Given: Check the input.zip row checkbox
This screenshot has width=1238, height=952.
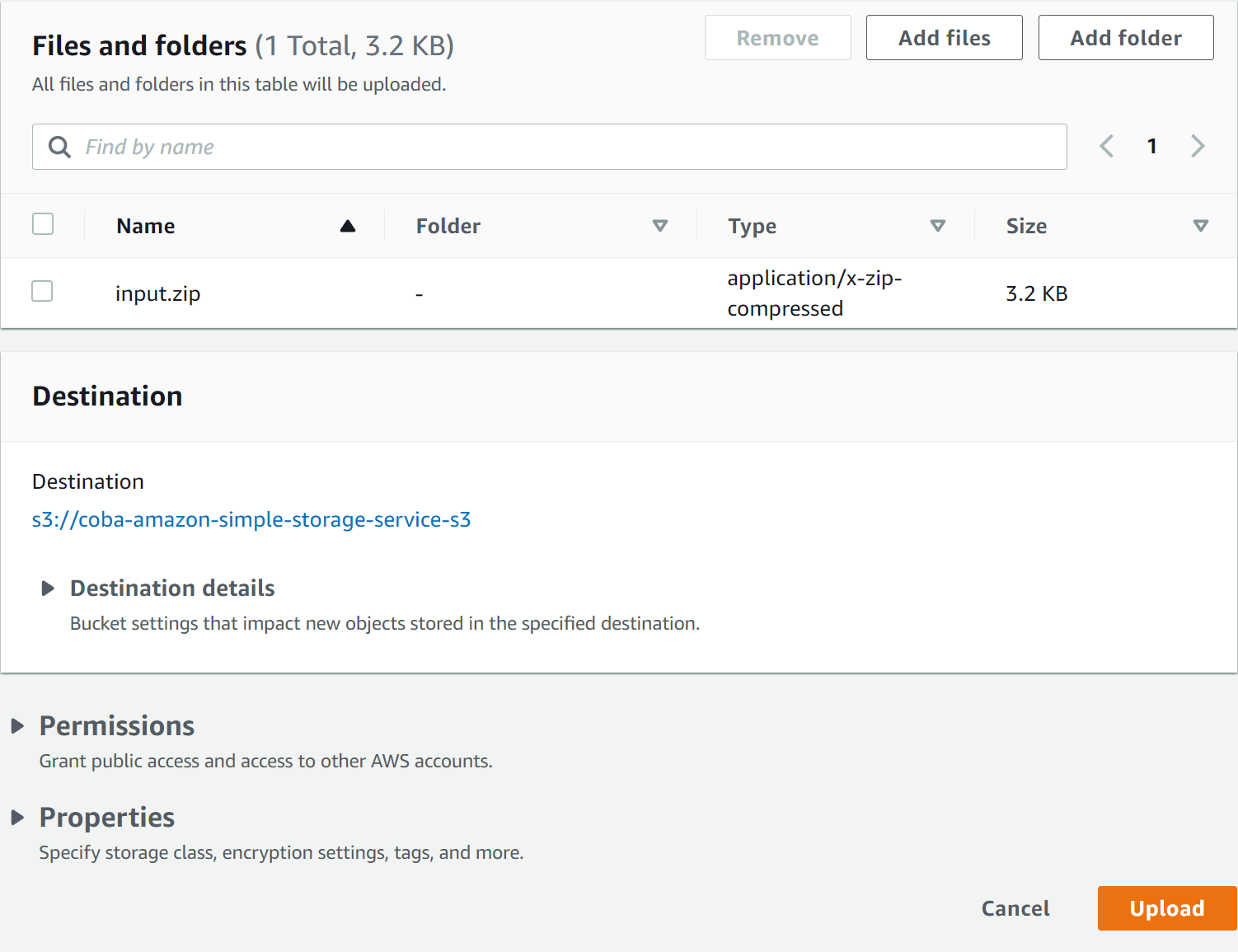Looking at the screenshot, I should point(42,291).
